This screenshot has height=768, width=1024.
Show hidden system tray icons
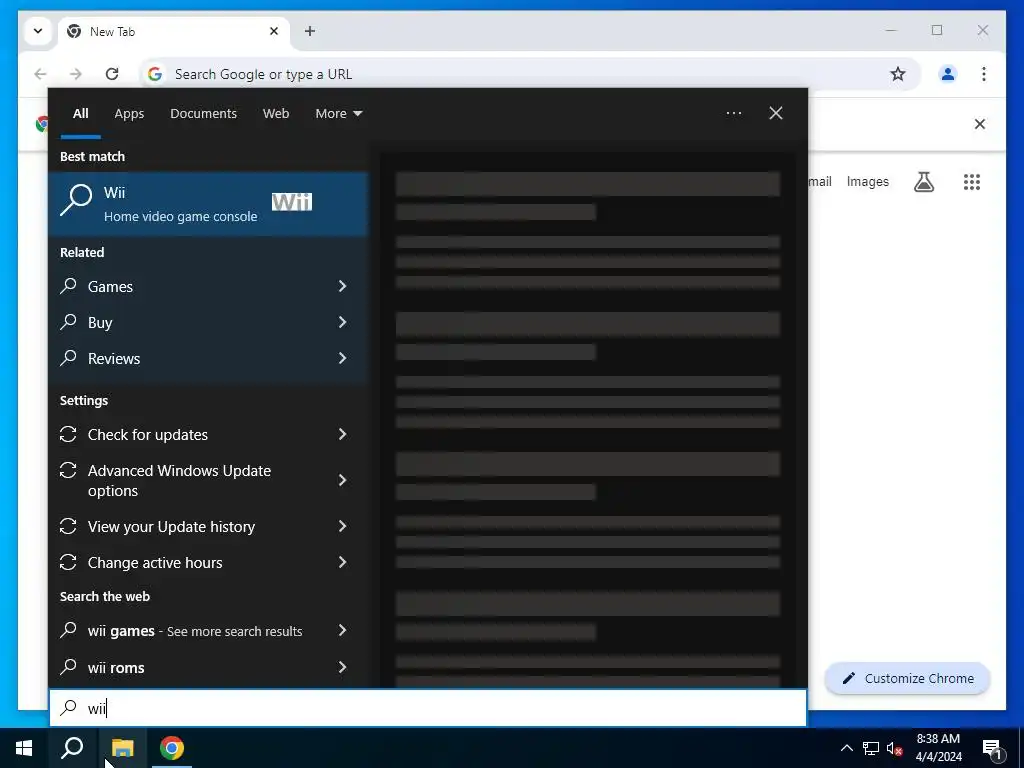point(846,748)
